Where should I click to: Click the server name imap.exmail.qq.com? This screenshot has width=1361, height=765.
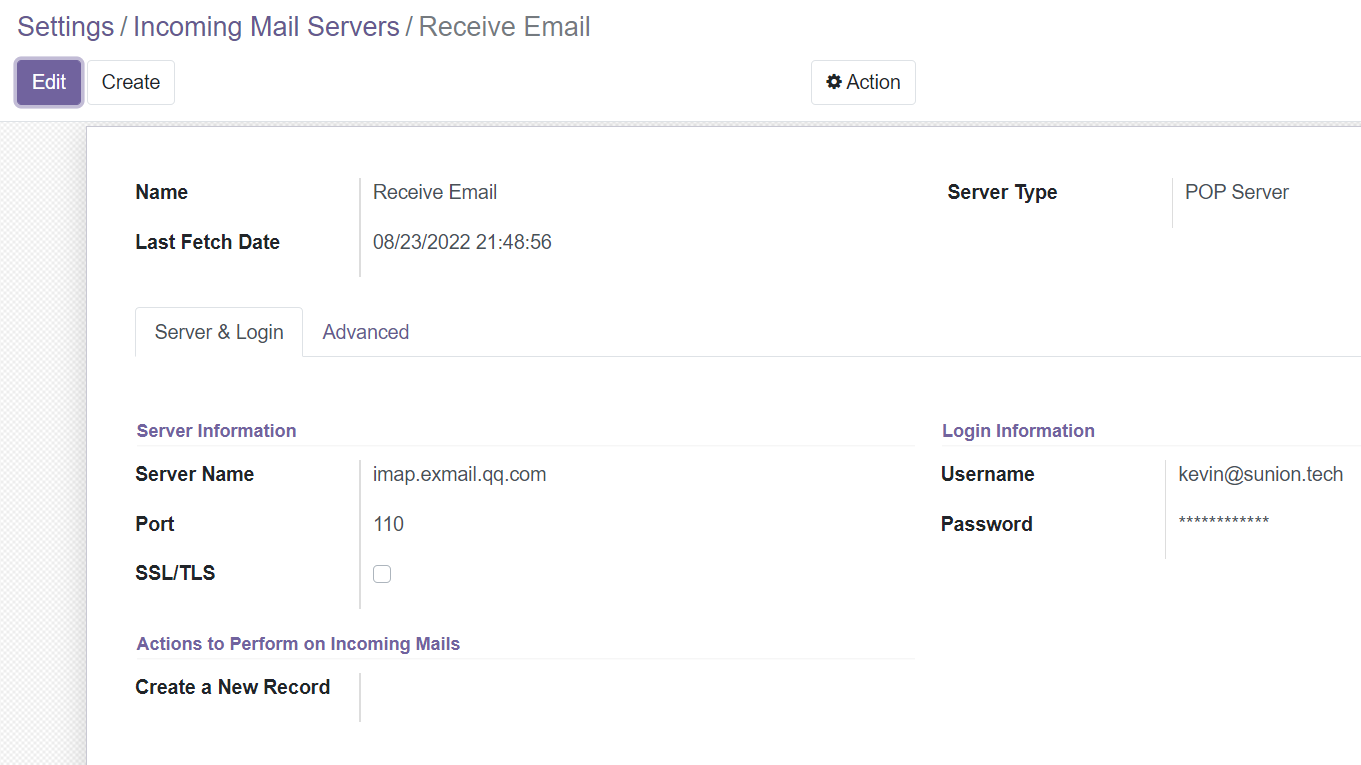(x=459, y=474)
